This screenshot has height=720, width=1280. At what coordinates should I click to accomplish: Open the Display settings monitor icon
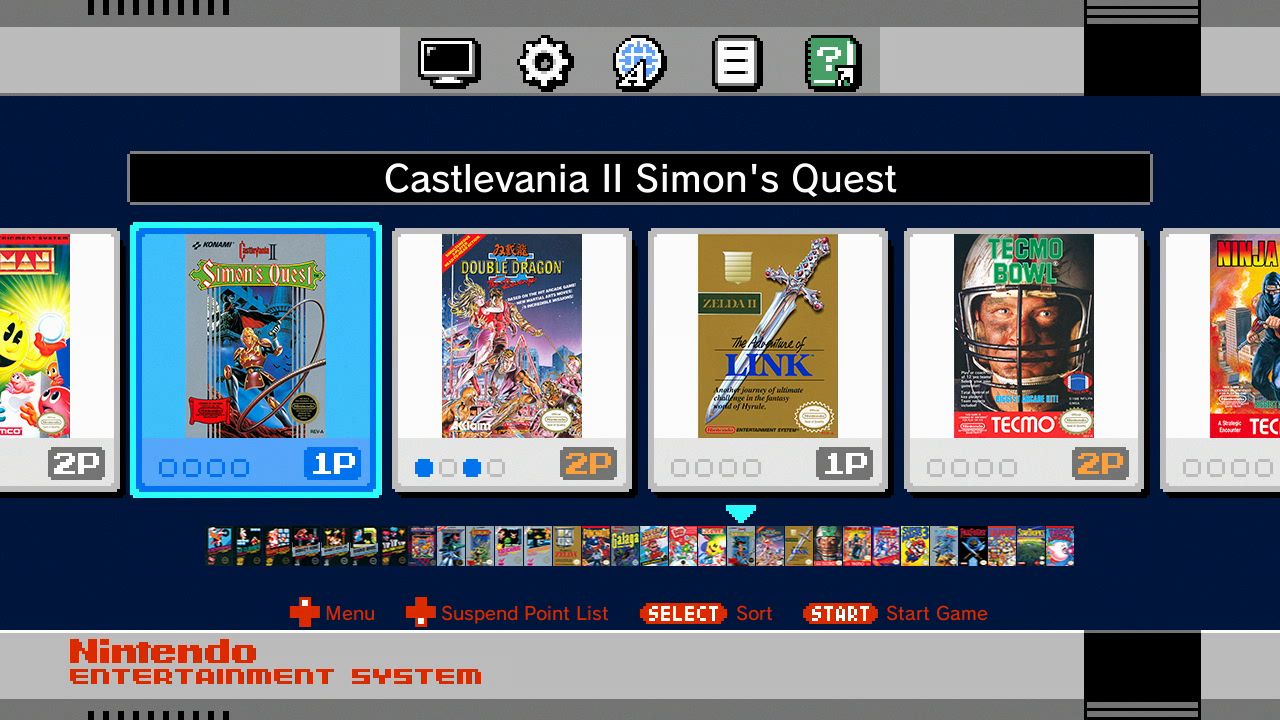449,62
